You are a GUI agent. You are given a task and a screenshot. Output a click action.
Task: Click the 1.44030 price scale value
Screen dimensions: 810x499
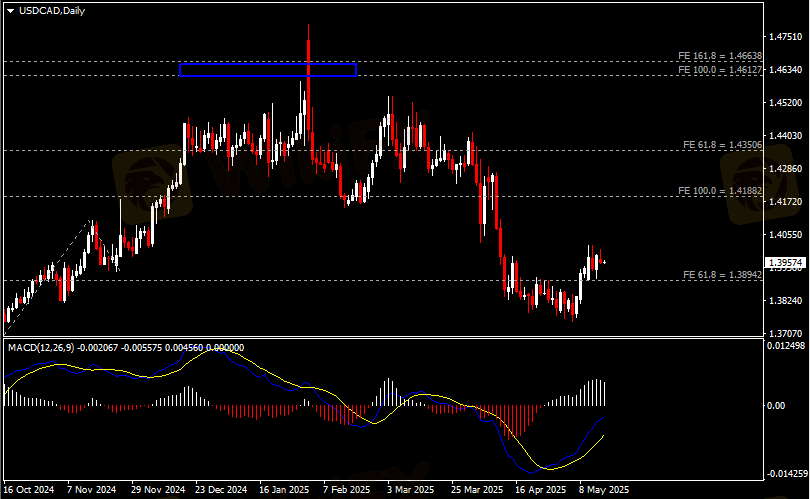pos(785,136)
